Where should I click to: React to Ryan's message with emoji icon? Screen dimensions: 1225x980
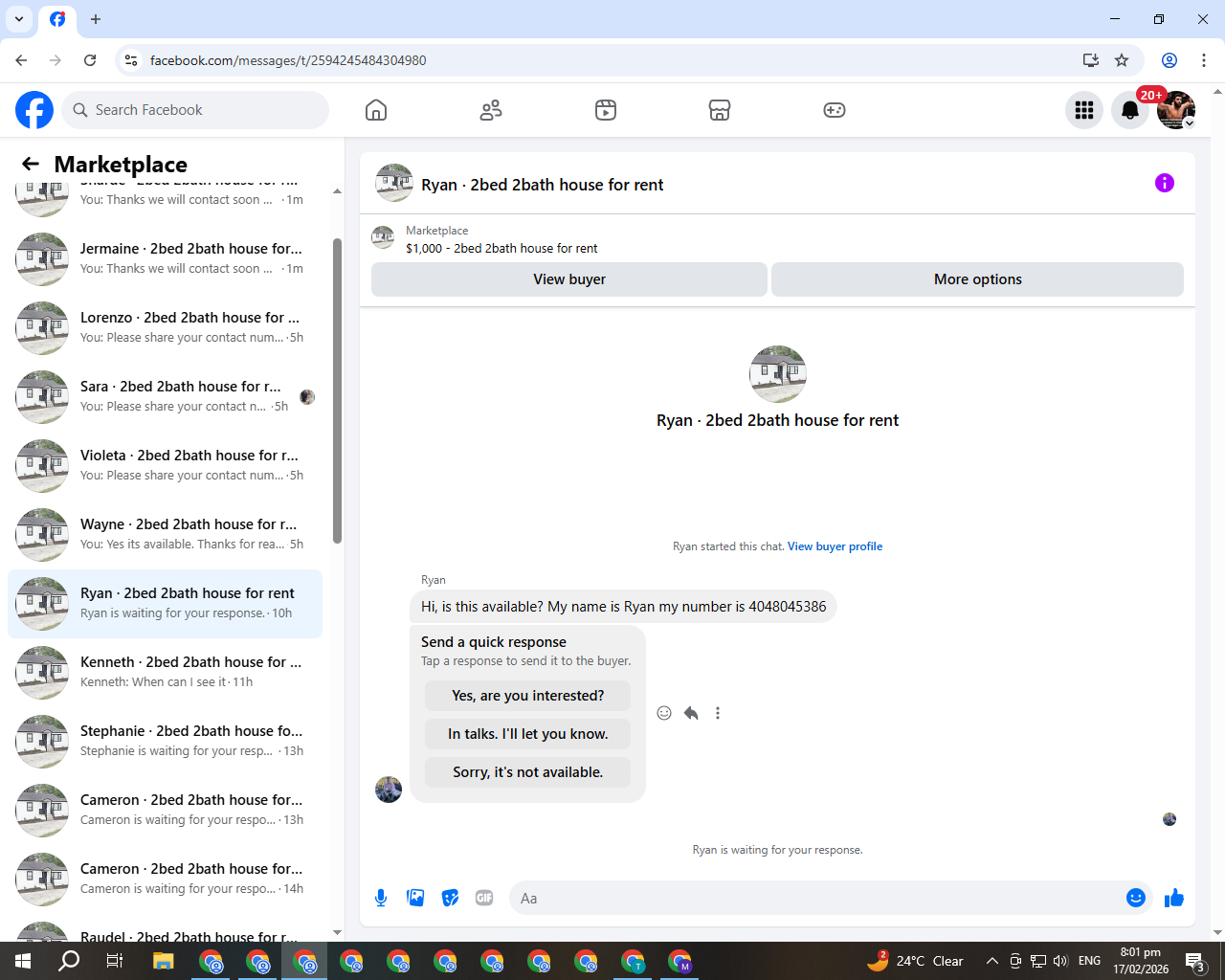pyautogui.click(x=664, y=713)
